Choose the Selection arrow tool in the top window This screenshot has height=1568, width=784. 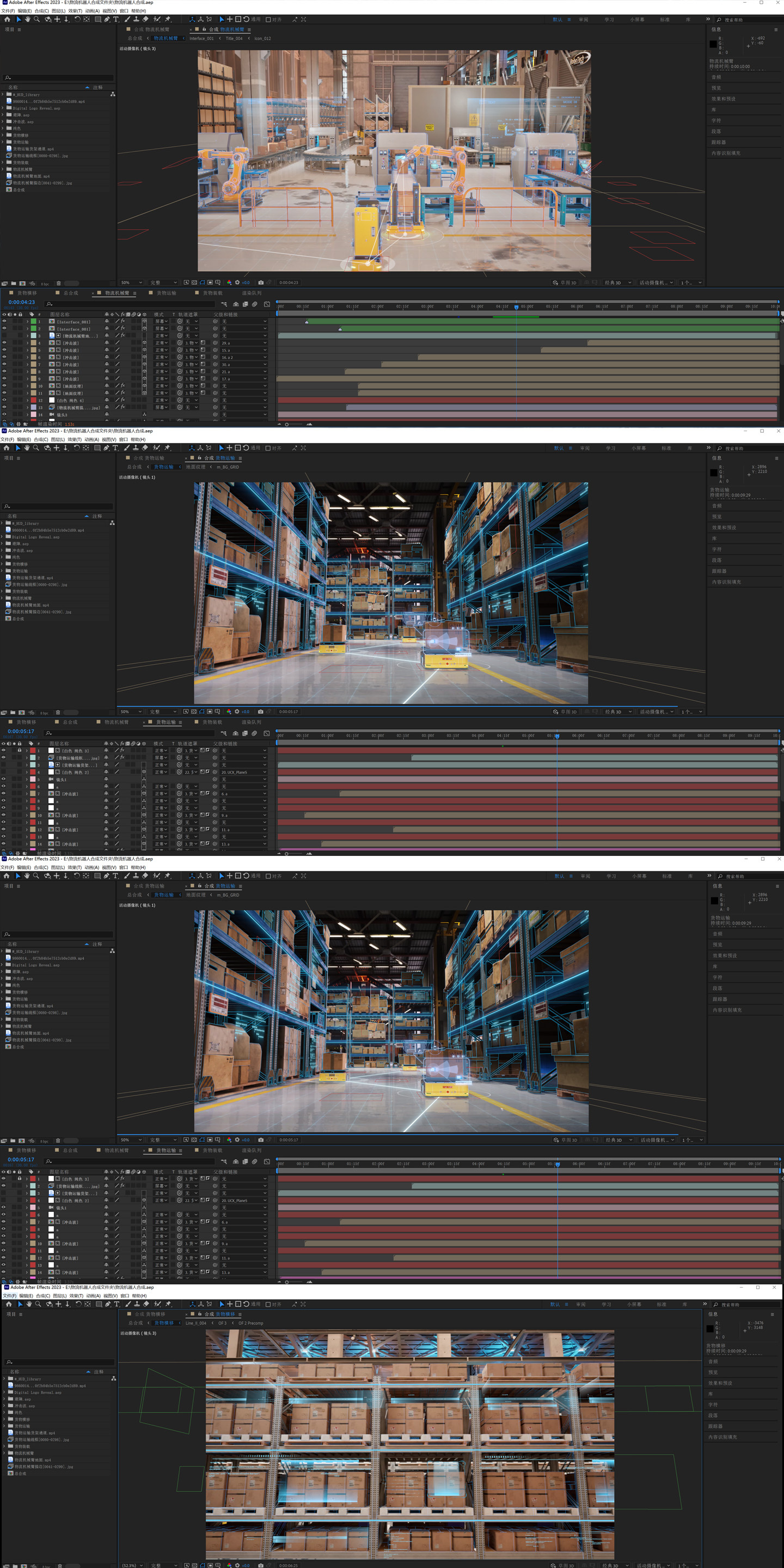pos(19,20)
